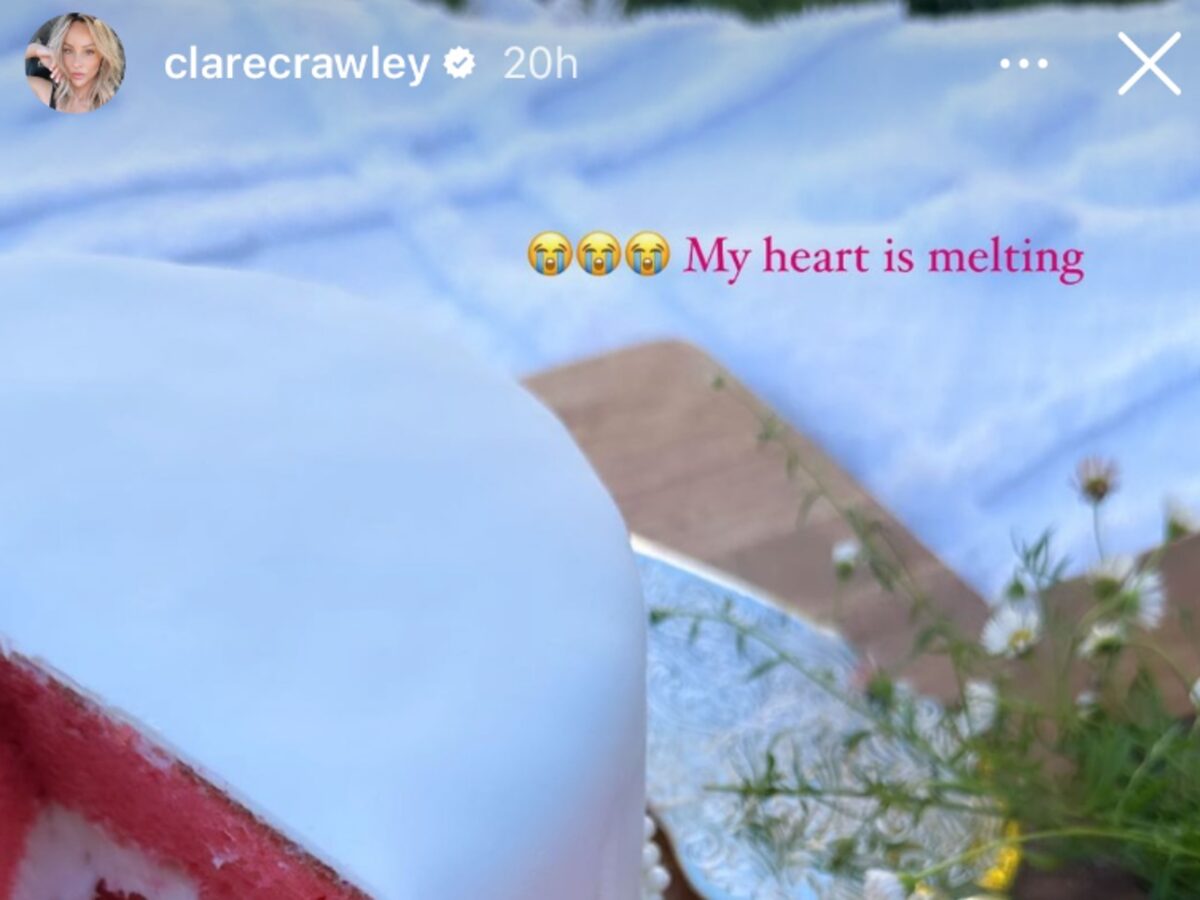1200x900 pixels.
Task: Click the 20h story timestamp
Action: 540,64
